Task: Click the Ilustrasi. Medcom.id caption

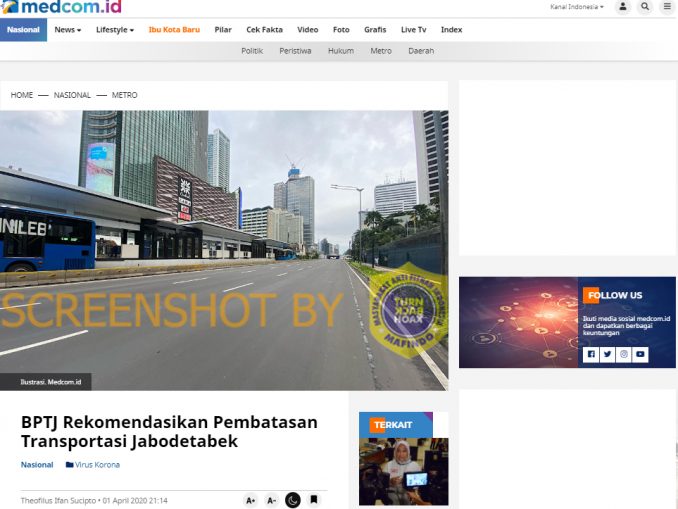Action: tap(51, 382)
